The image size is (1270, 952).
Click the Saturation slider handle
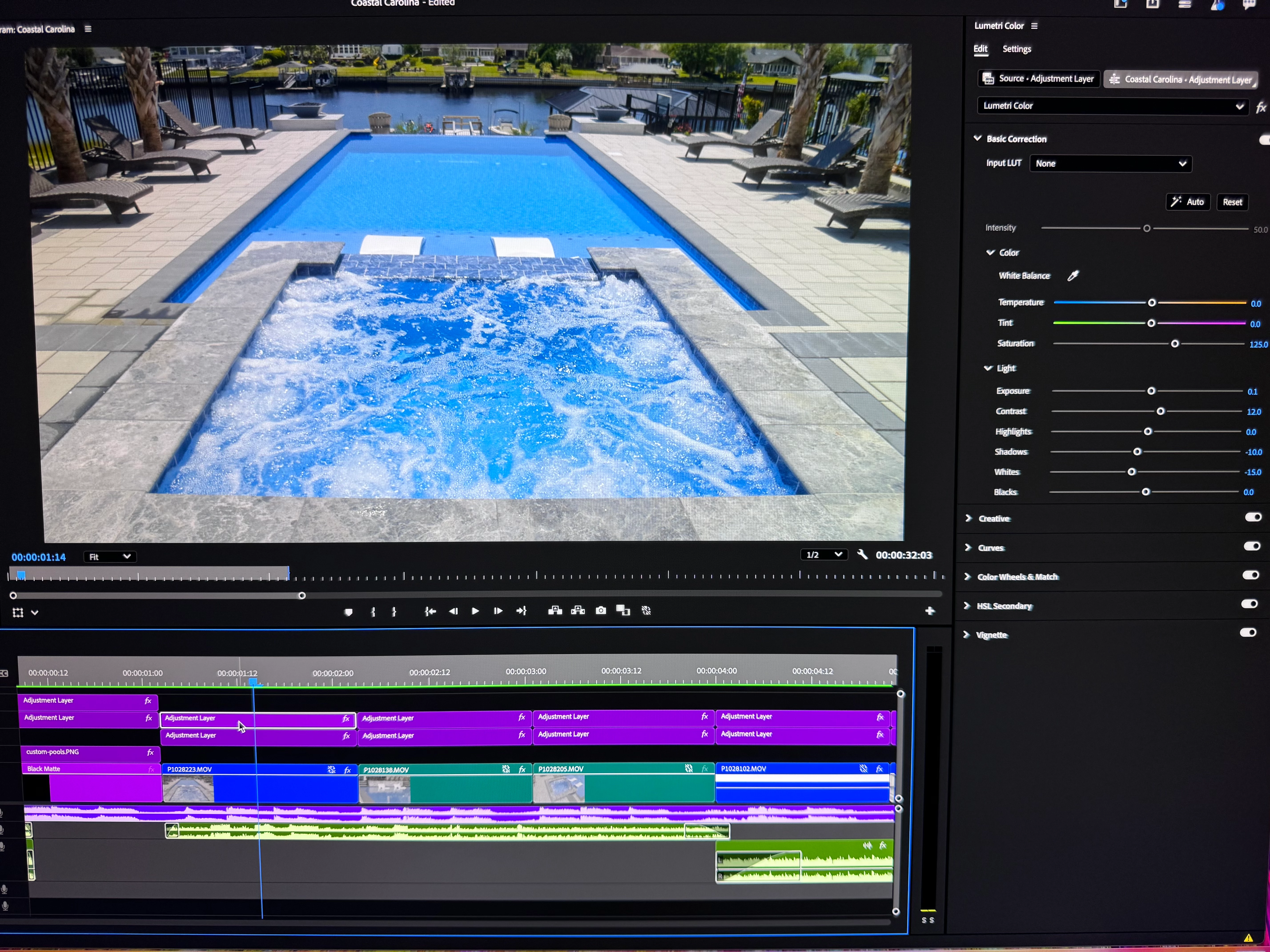coord(1175,344)
